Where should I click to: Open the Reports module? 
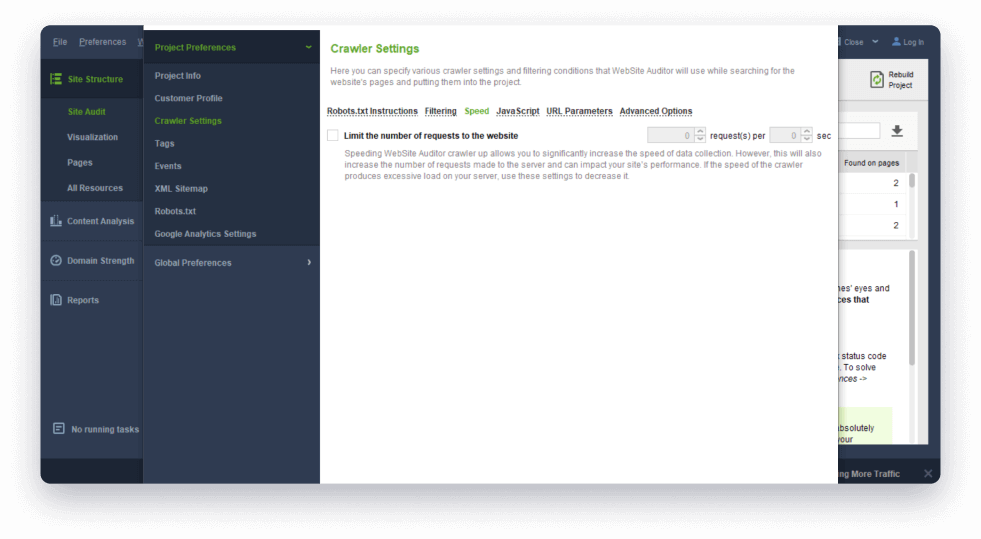83,300
